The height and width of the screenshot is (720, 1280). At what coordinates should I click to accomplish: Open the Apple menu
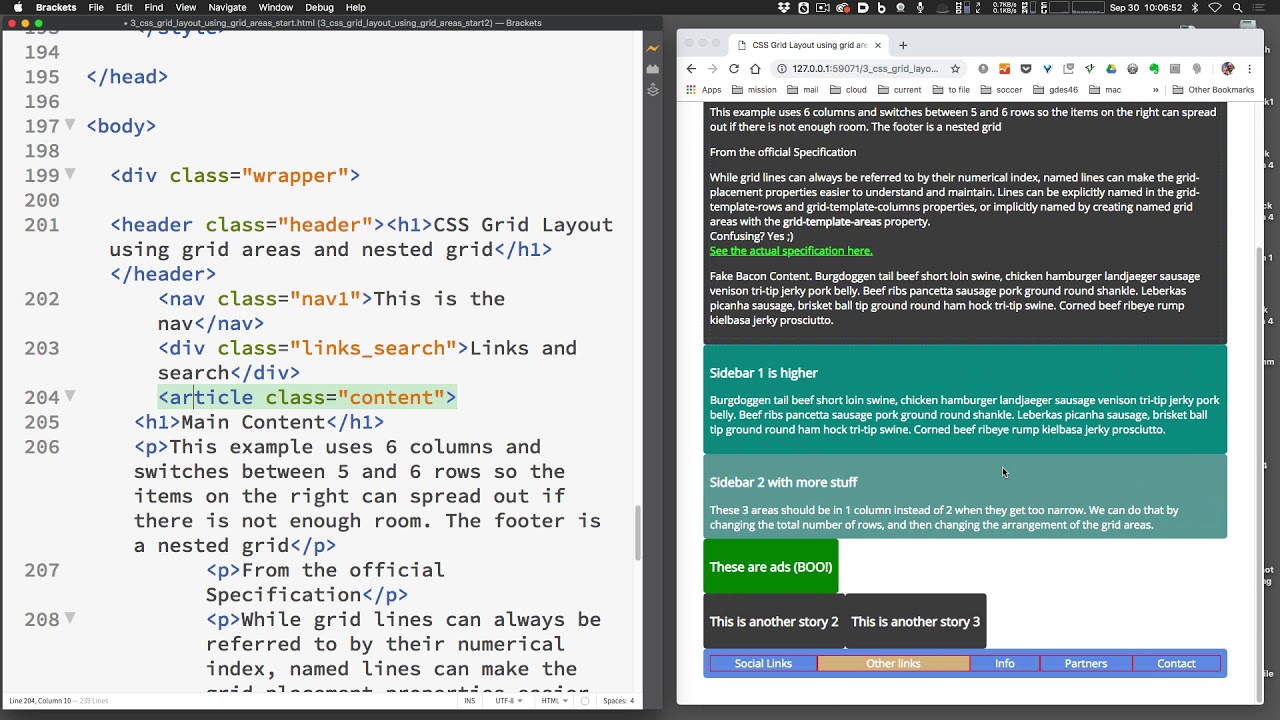click(17, 8)
